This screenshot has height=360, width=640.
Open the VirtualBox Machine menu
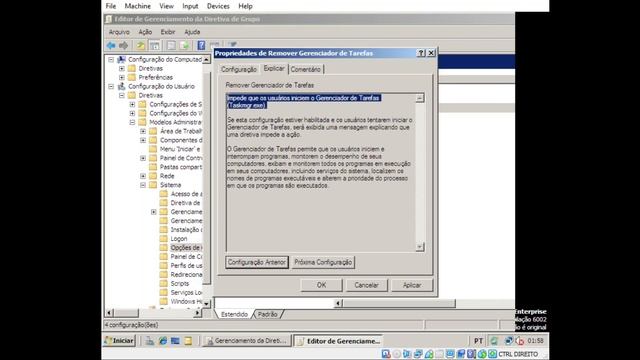138,6
